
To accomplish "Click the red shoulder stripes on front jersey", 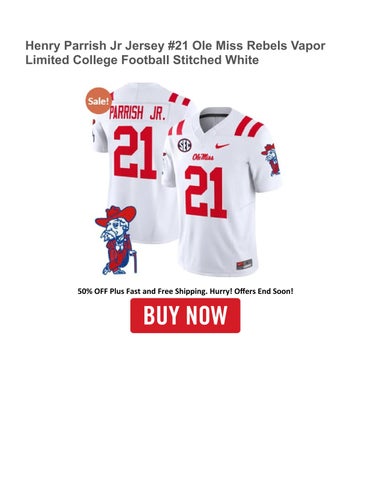I will click(248, 126).
